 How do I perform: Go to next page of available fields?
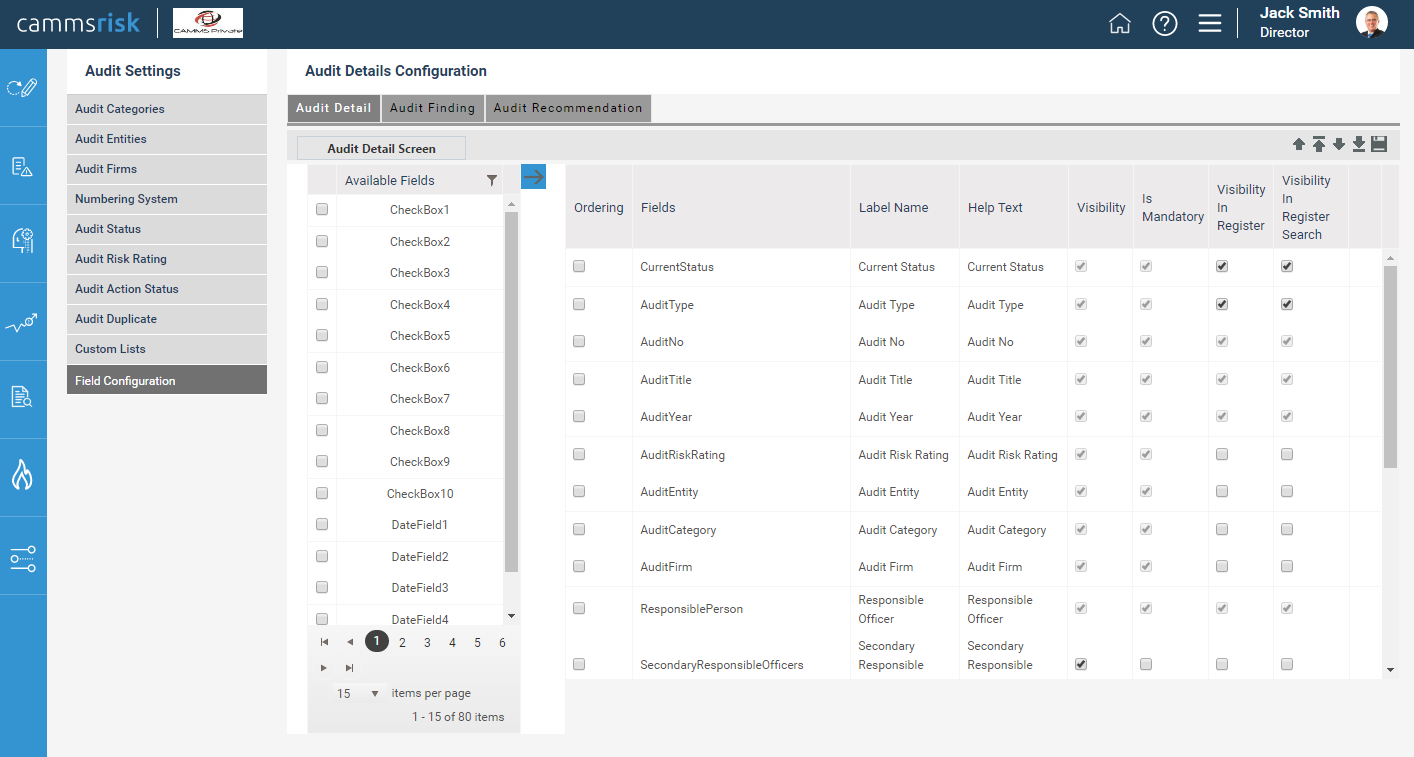(324, 667)
